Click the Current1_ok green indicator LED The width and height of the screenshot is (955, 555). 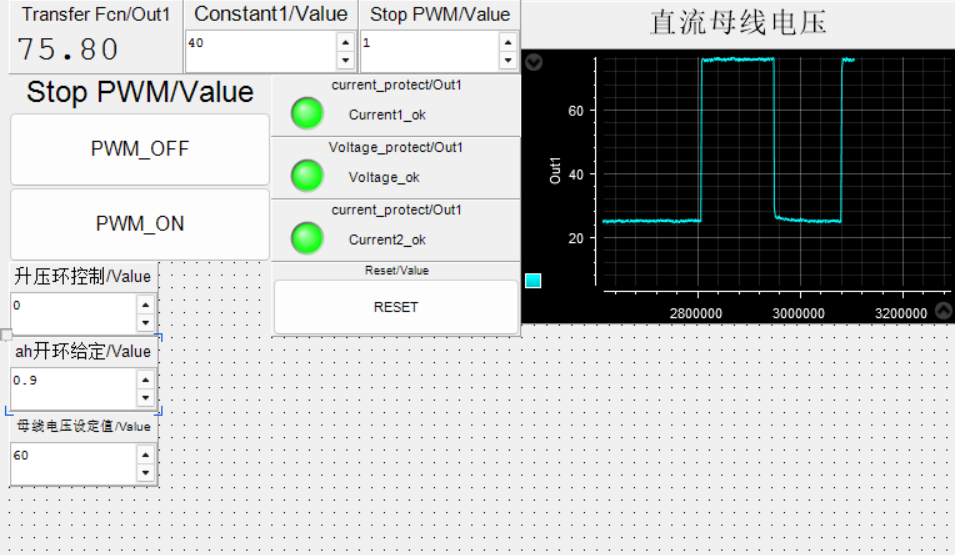tap(307, 113)
